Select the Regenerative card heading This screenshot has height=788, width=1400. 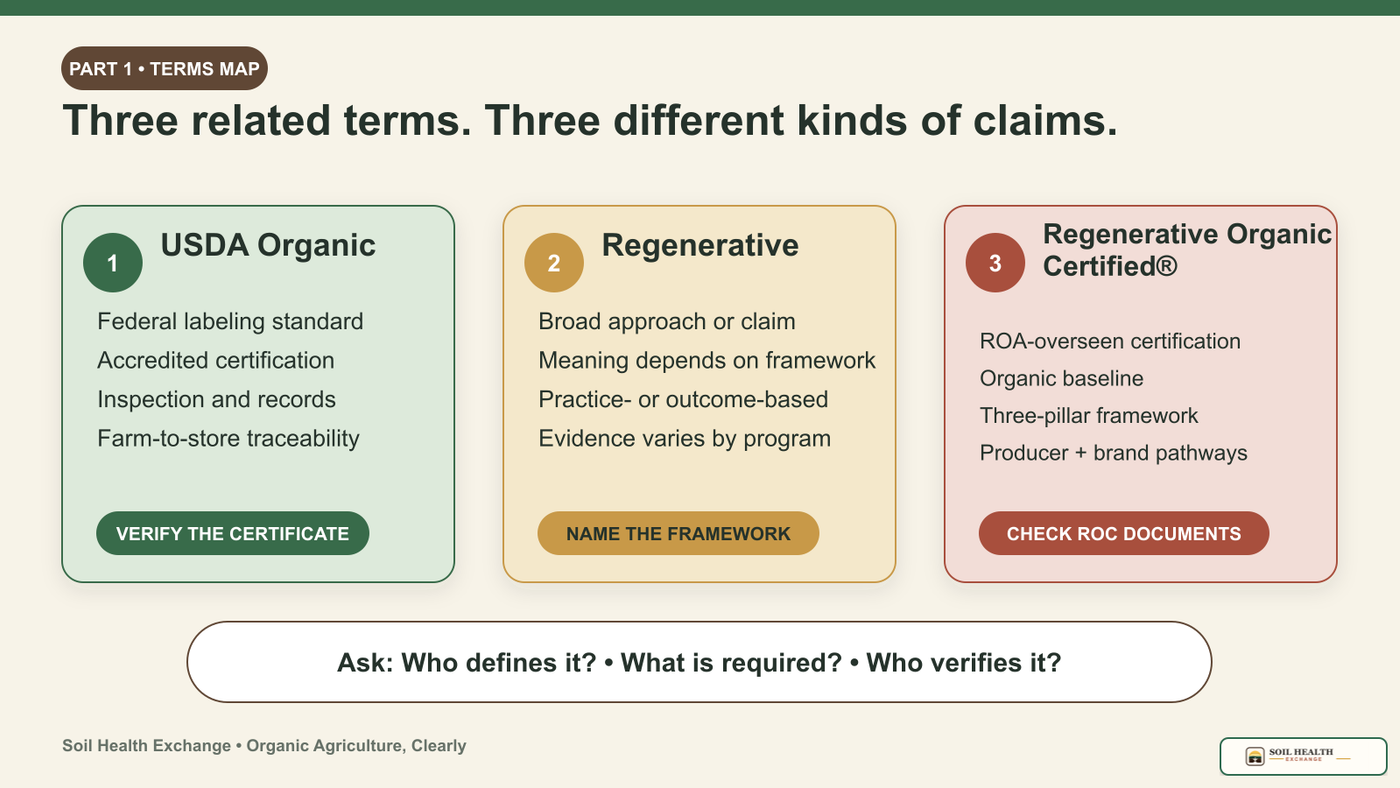click(x=700, y=245)
